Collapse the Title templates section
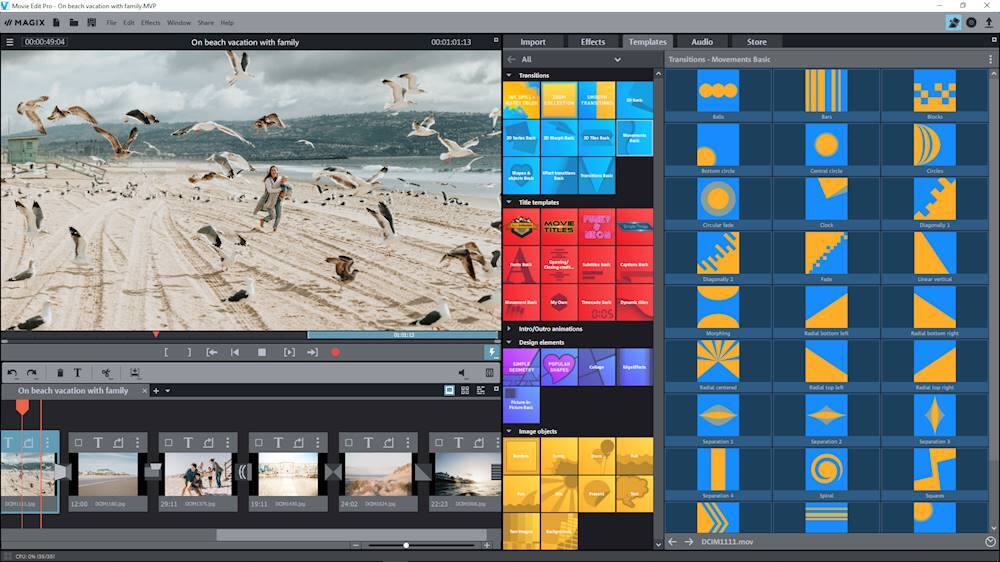1000x562 pixels. click(x=508, y=202)
